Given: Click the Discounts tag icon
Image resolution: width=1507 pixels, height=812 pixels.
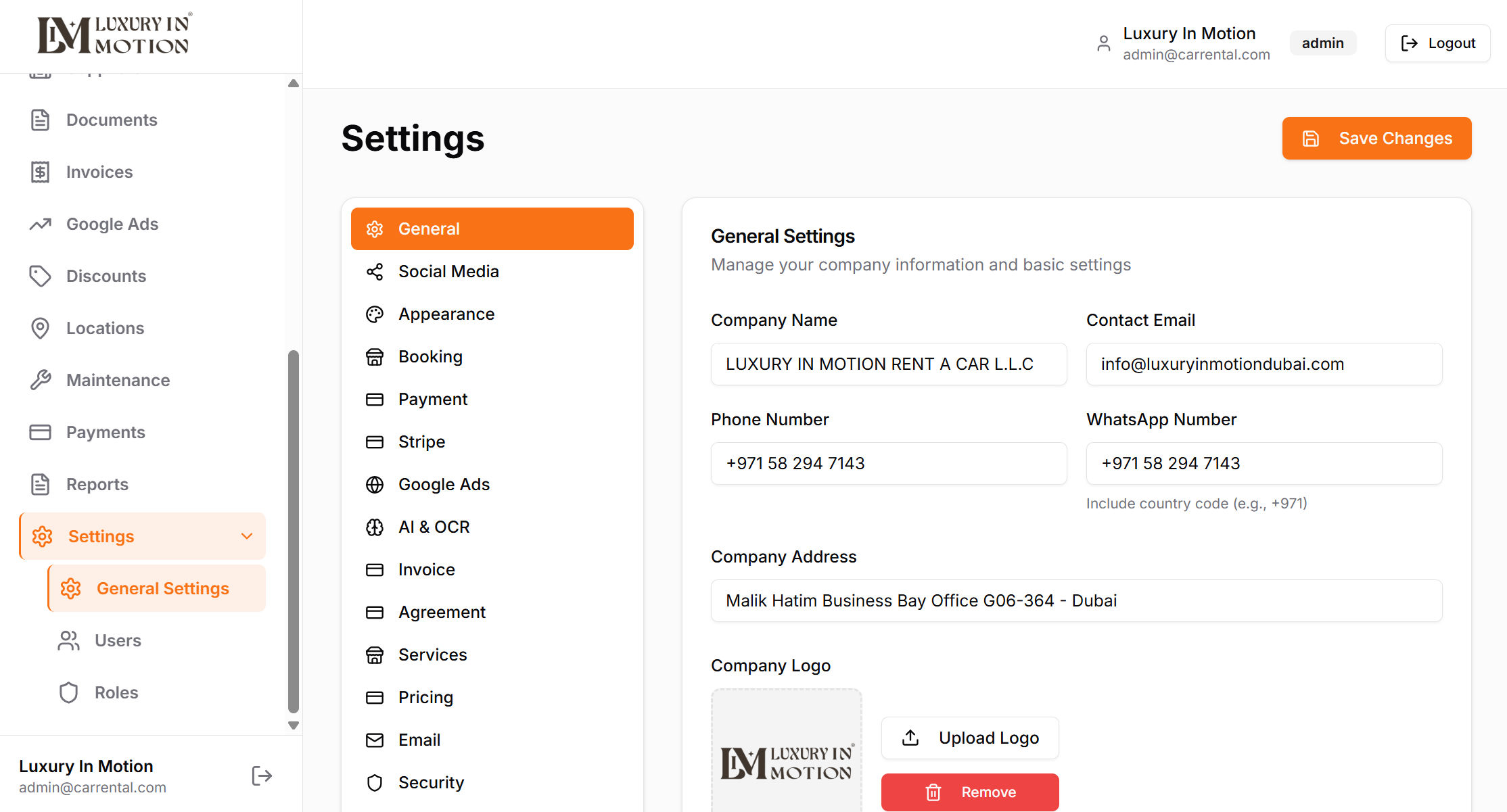Looking at the screenshot, I should pyautogui.click(x=41, y=277).
